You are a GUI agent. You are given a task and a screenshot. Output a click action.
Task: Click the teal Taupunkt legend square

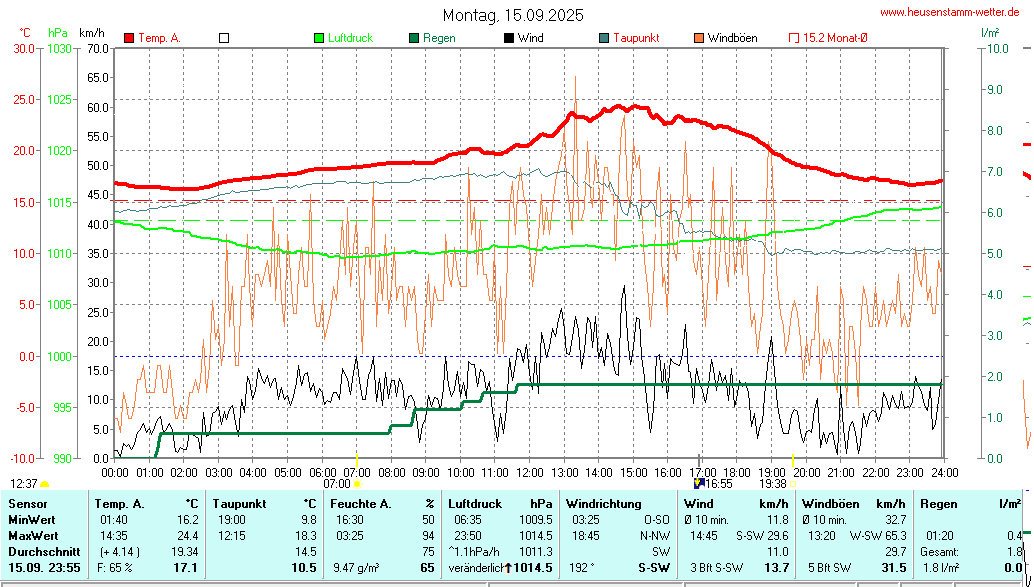coord(604,38)
